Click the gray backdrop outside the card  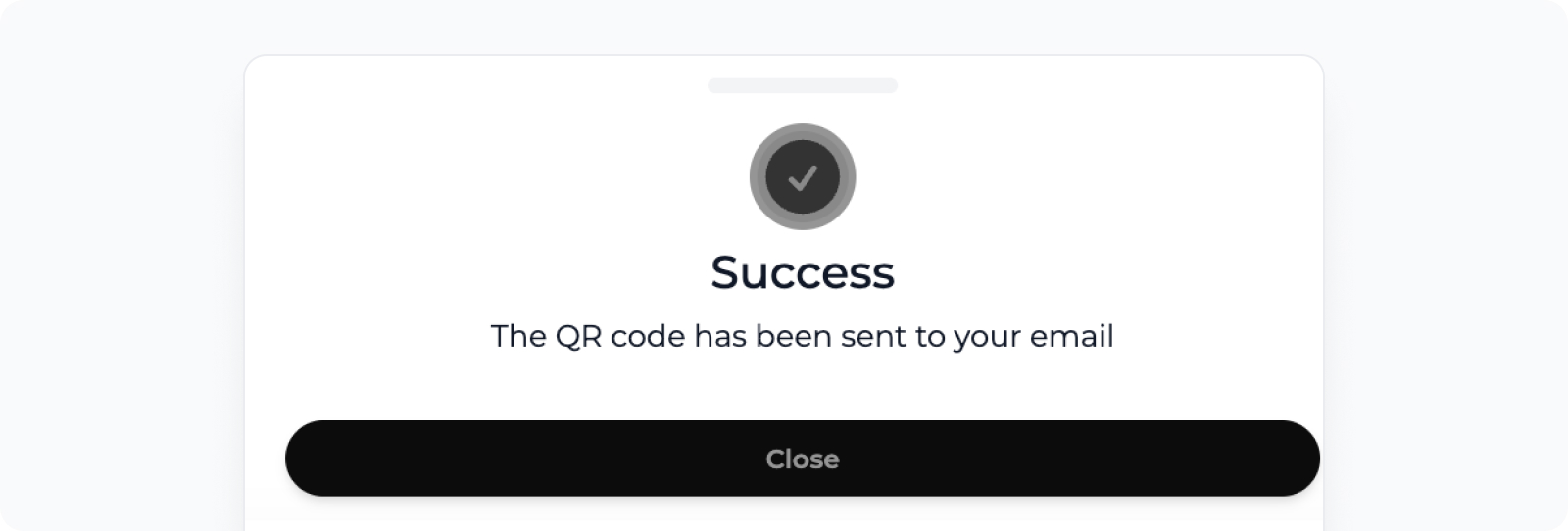pyautogui.click(x=118, y=265)
